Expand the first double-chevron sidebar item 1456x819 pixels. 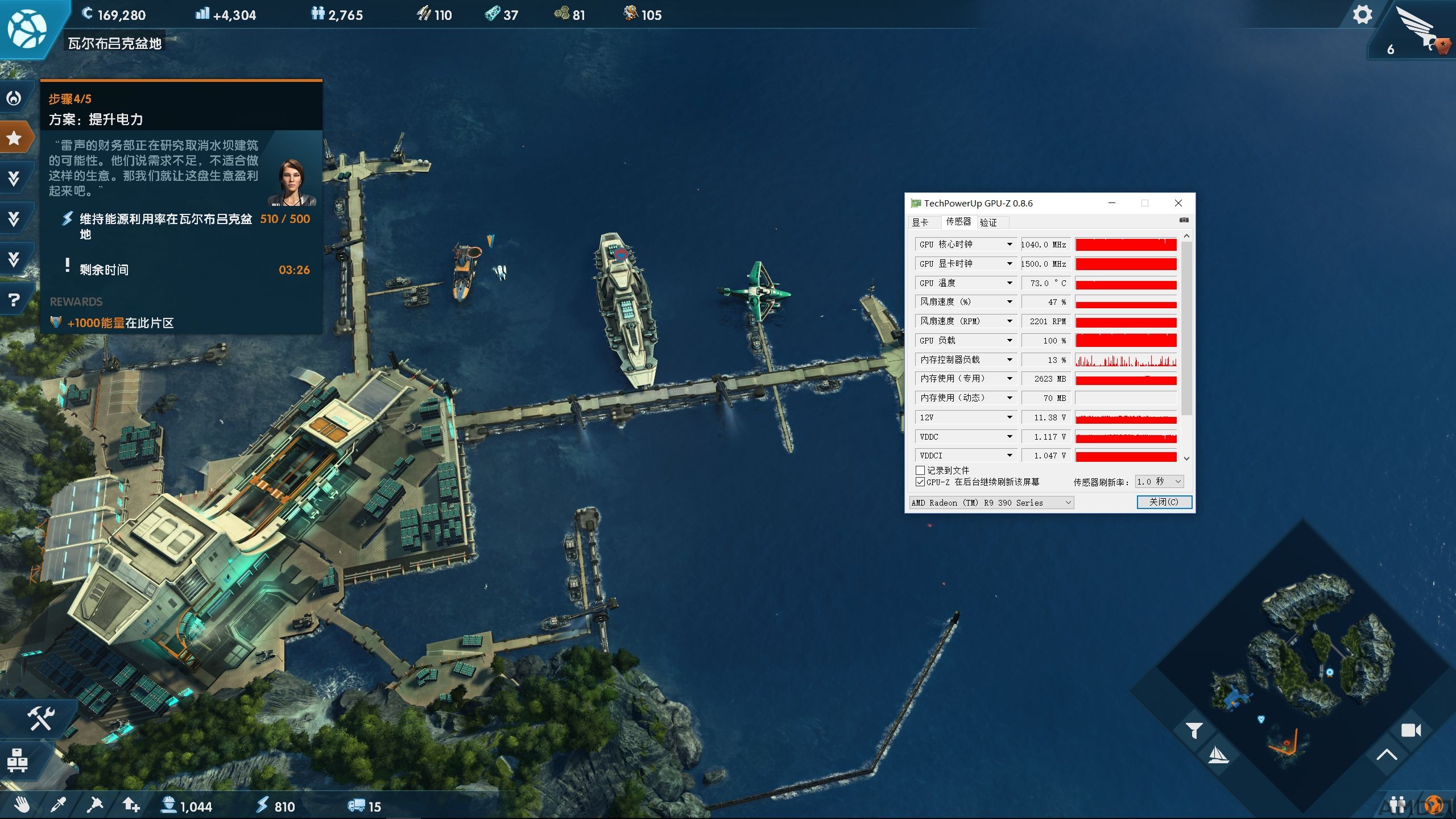tap(14, 179)
